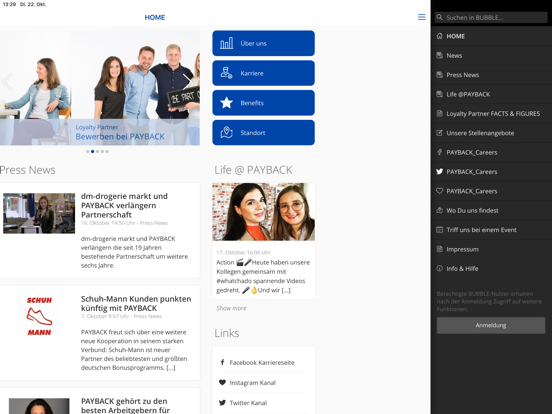Click the Twitter bird icon for PAYBACK_Careers
This screenshot has width=552, height=414.
click(x=439, y=171)
